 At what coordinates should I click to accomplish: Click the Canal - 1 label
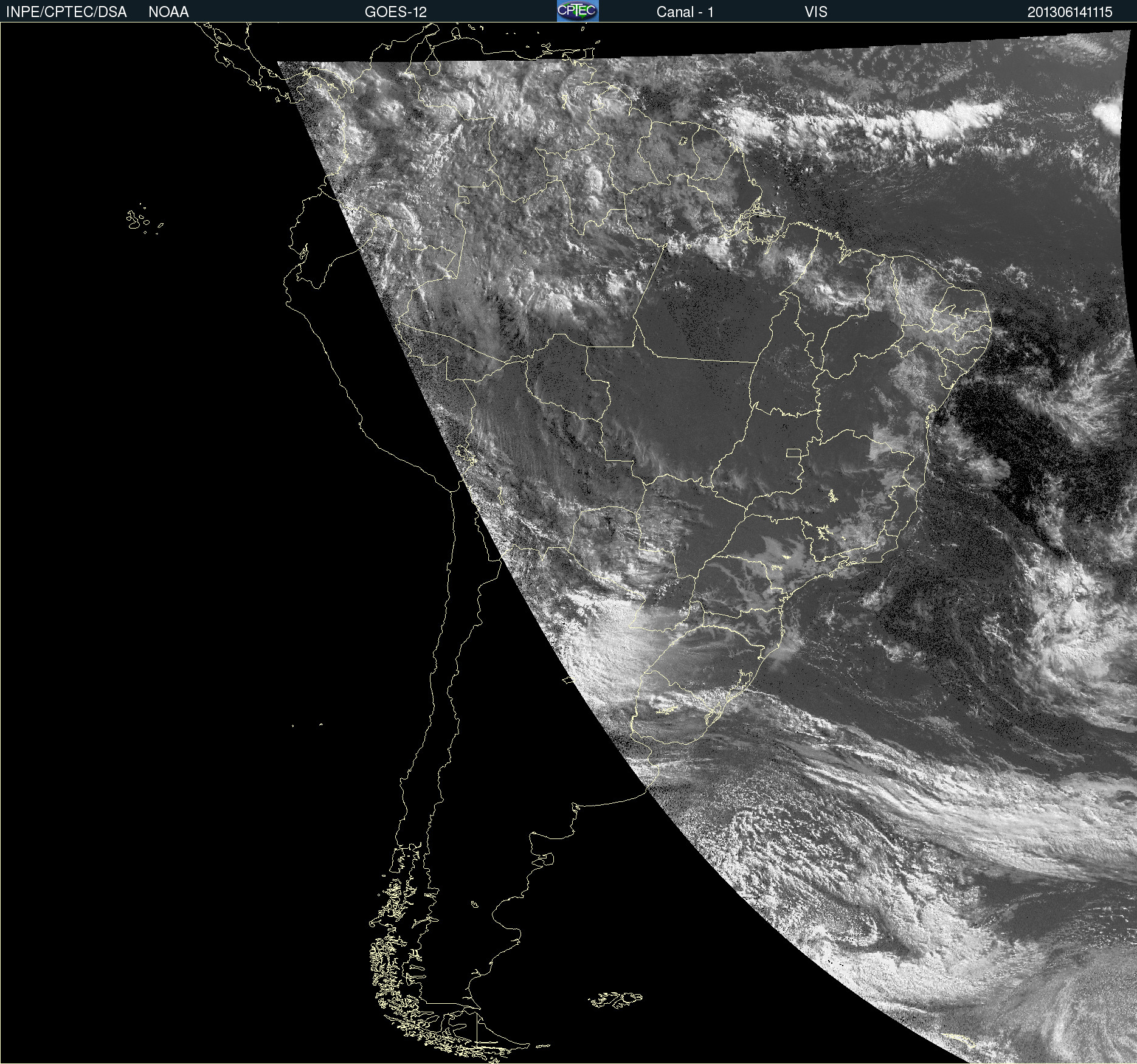pos(685,12)
